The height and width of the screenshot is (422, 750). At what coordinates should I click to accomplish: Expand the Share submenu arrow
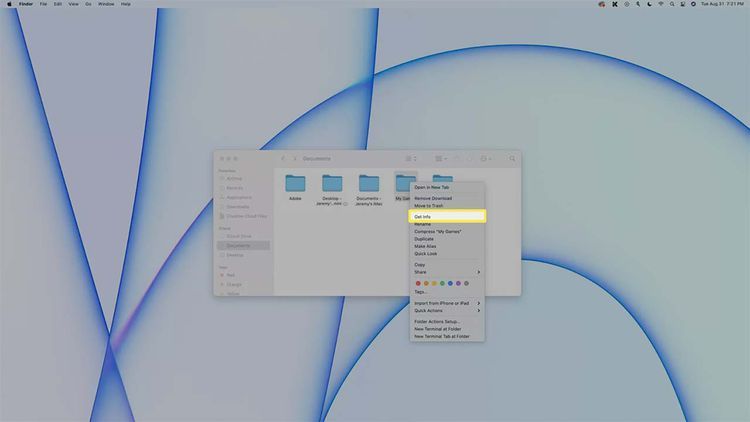(478, 272)
